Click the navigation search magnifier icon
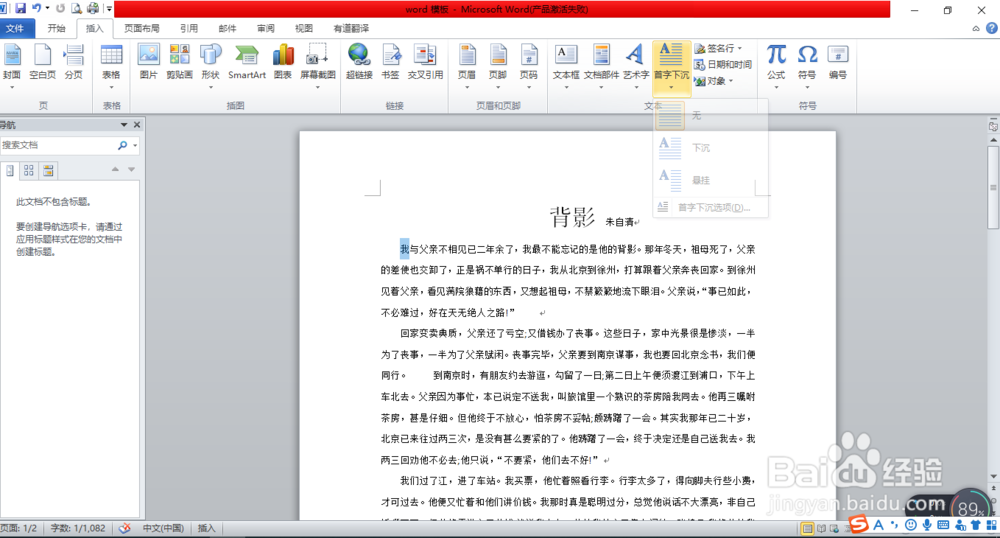The image size is (1000, 538). tap(122, 145)
